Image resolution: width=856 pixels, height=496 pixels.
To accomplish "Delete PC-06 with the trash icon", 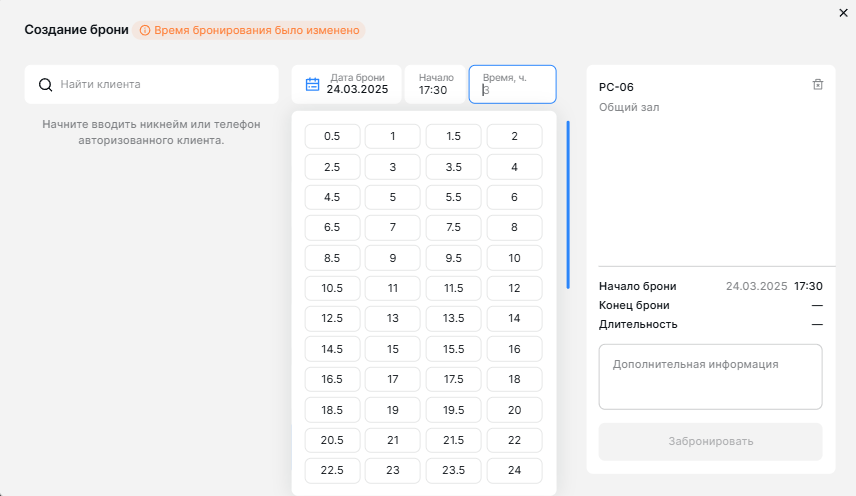I will coord(817,85).
